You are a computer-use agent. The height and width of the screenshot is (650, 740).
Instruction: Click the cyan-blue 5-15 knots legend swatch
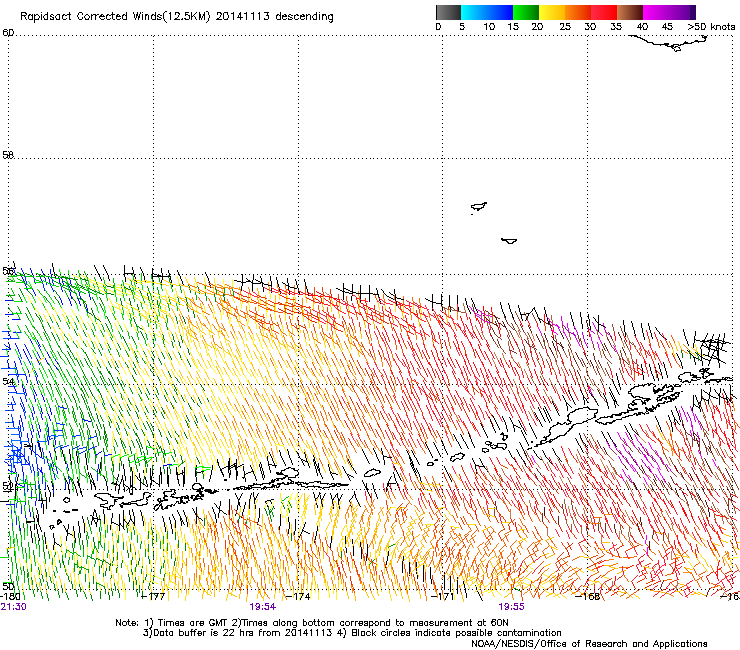pos(487,12)
